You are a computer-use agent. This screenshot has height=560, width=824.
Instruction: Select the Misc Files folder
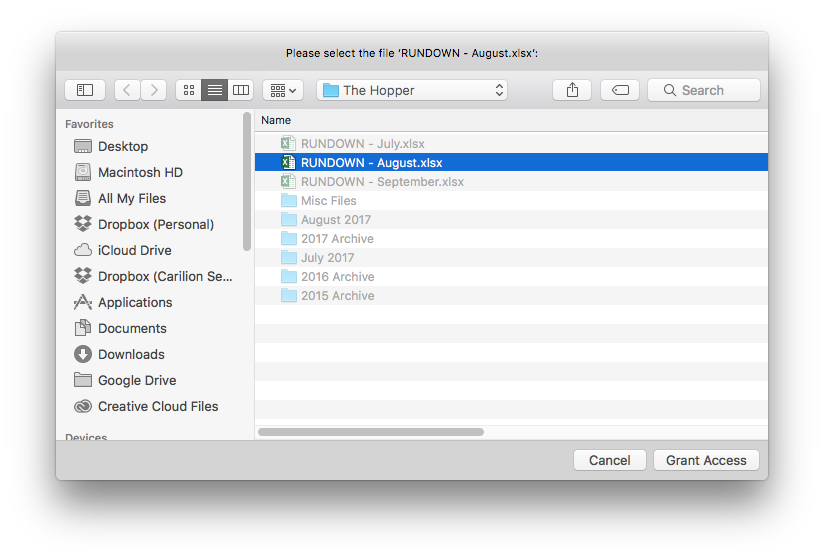pyautogui.click(x=511, y=201)
